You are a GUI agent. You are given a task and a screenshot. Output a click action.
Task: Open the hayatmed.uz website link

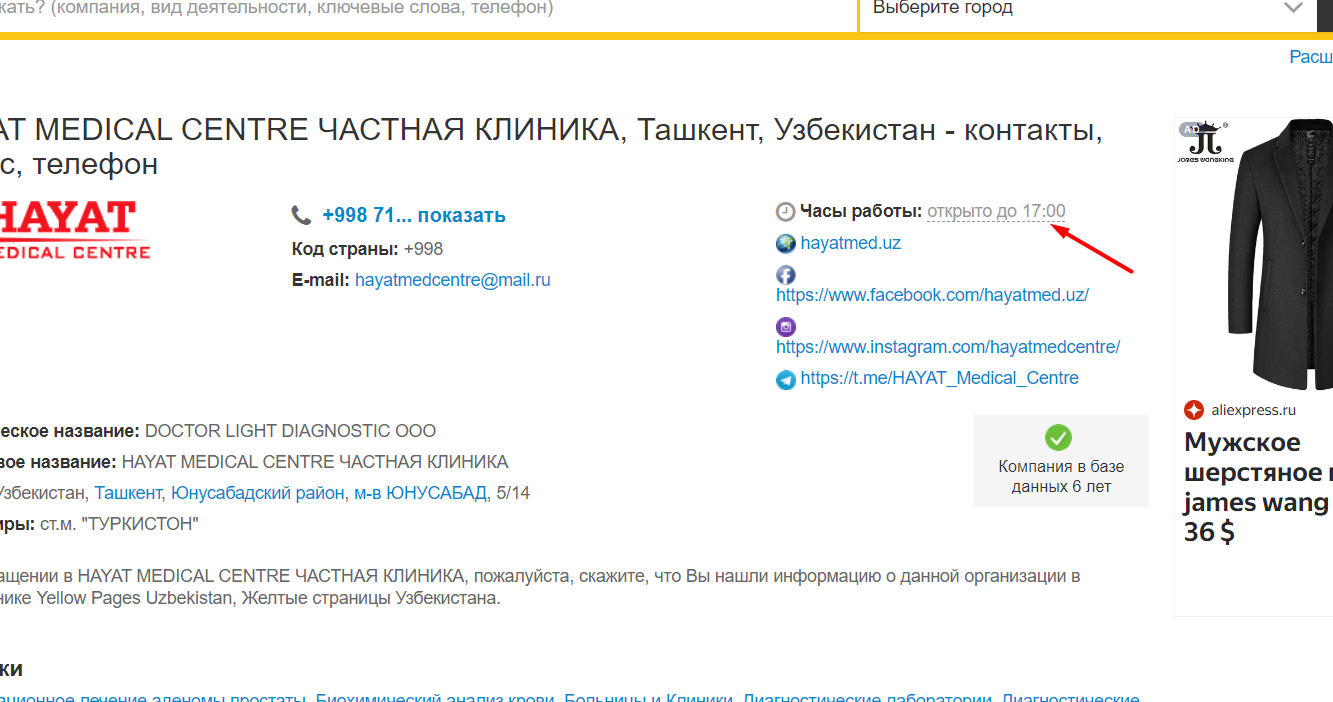point(851,243)
